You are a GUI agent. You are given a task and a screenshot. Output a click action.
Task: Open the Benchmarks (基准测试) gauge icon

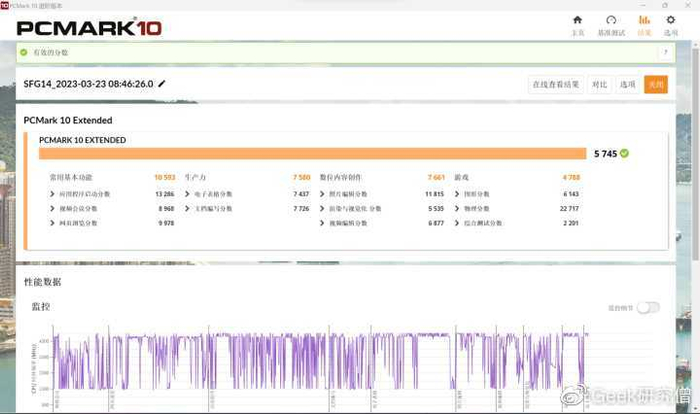tap(611, 20)
